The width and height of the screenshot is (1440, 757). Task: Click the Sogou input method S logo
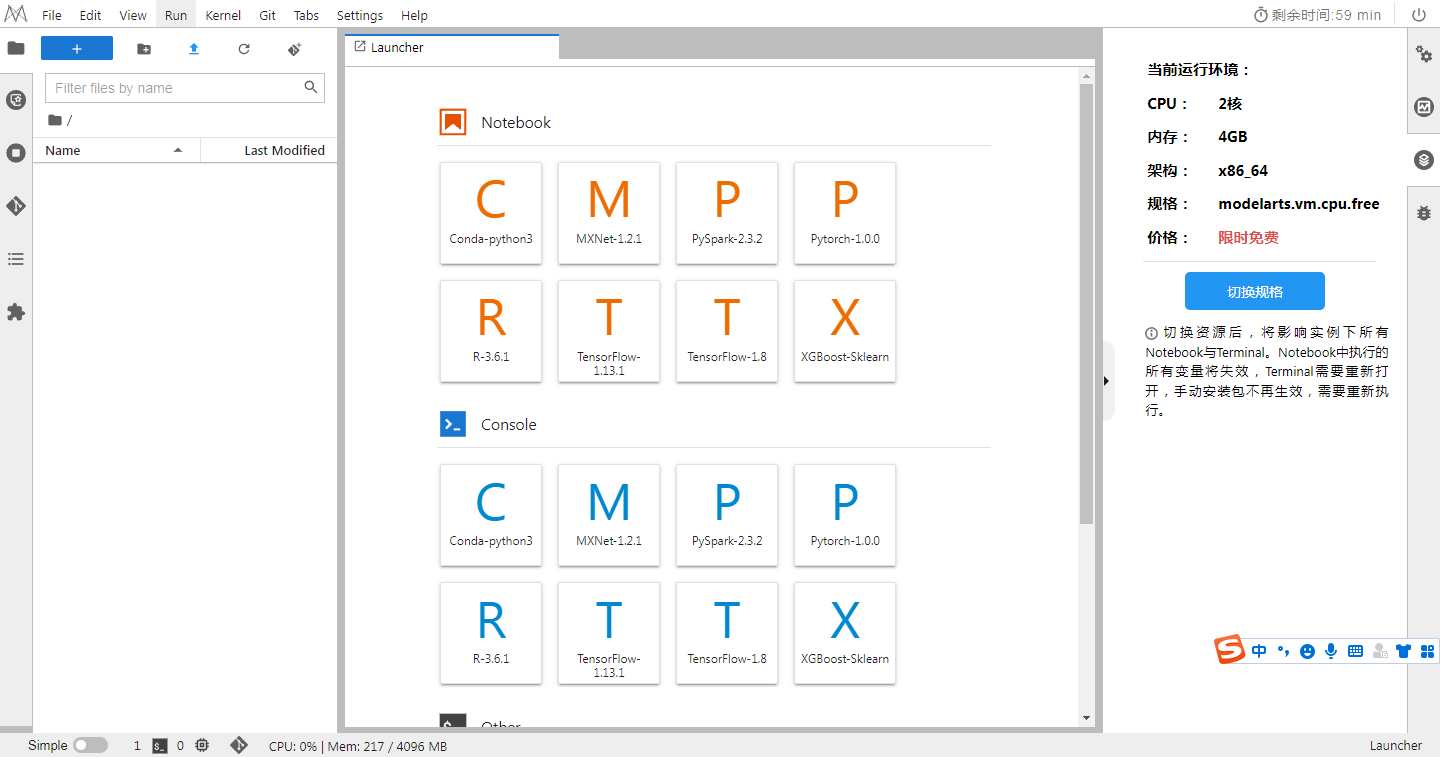[1230, 650]
